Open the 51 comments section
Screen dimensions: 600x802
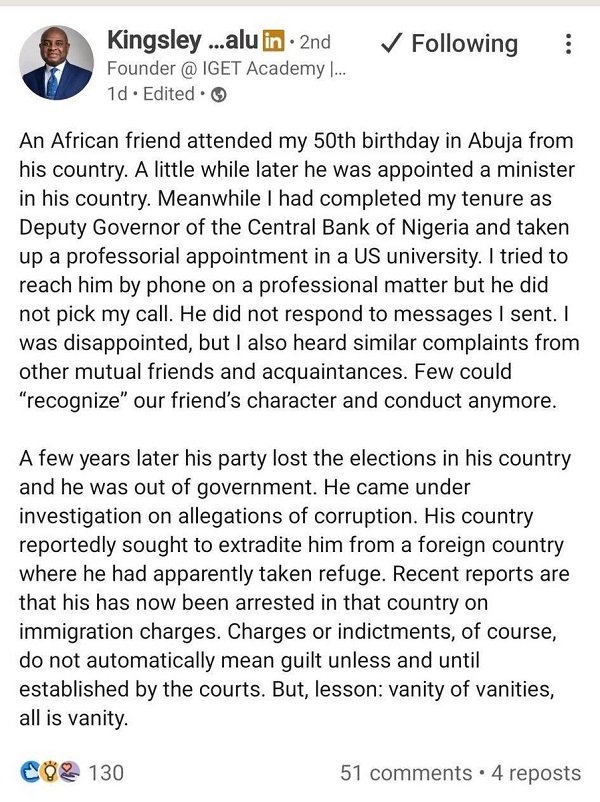(x=406, y=773)
